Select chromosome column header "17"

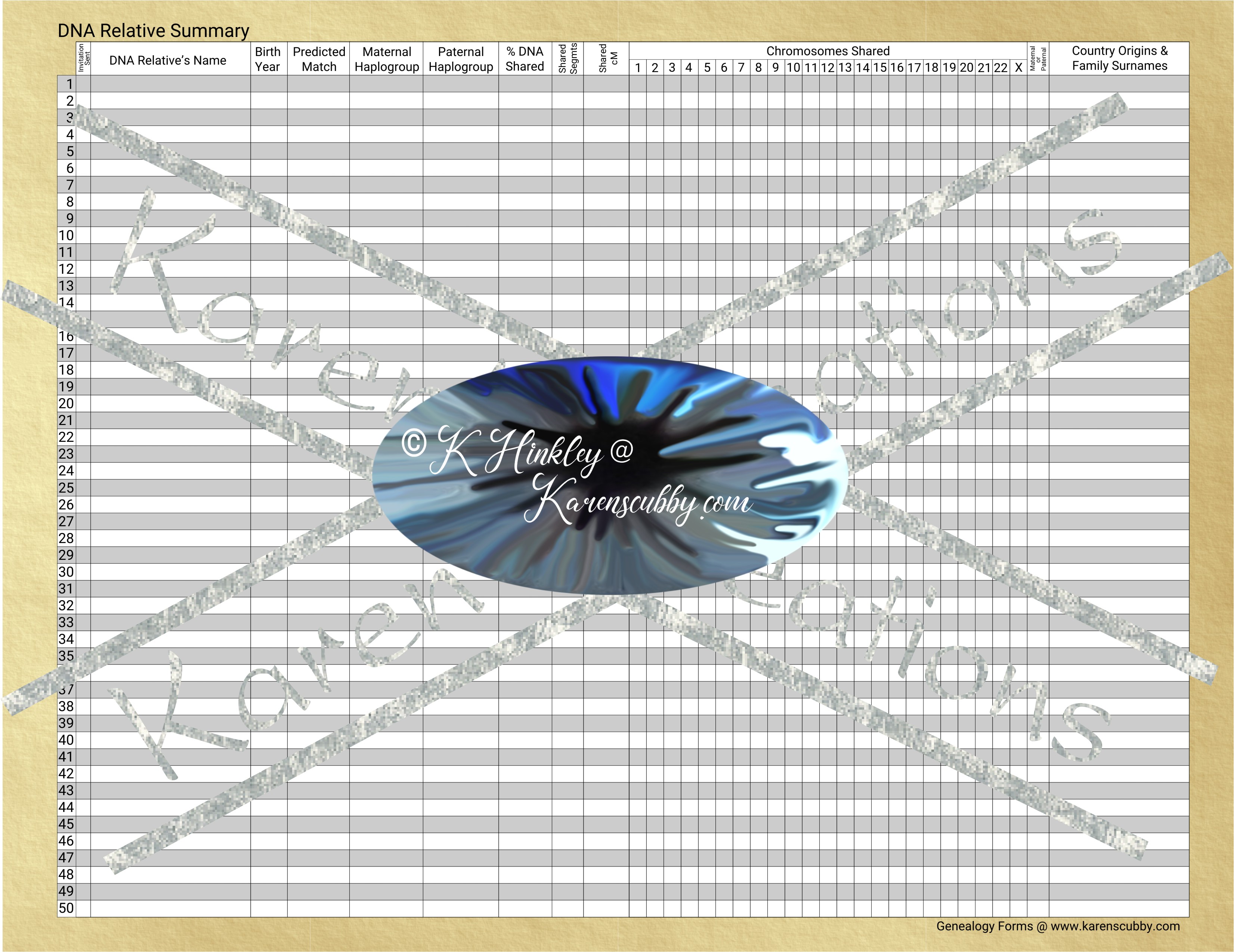point(914,68)
